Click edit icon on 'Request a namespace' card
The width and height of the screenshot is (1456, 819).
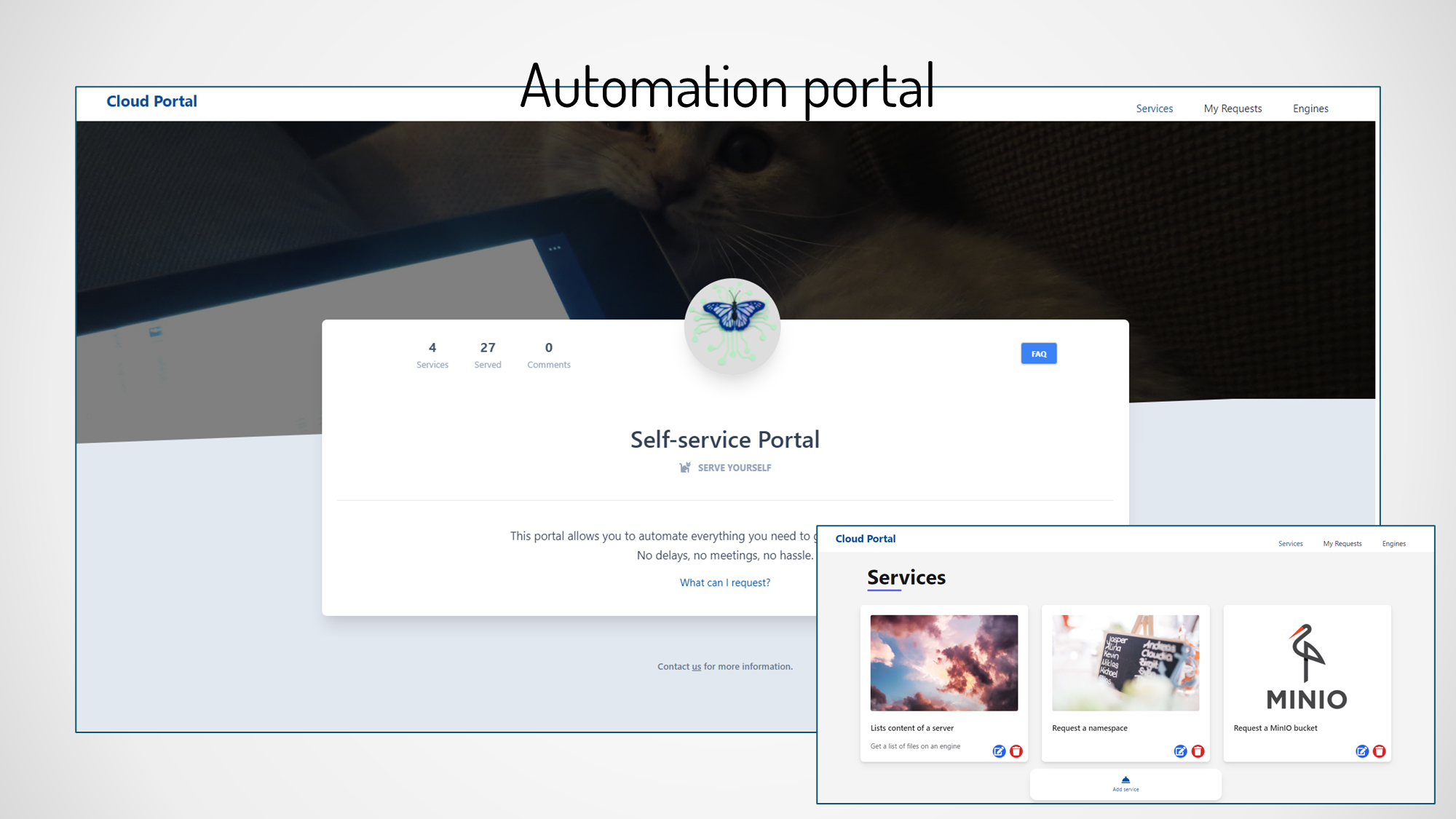(1180, 751)
